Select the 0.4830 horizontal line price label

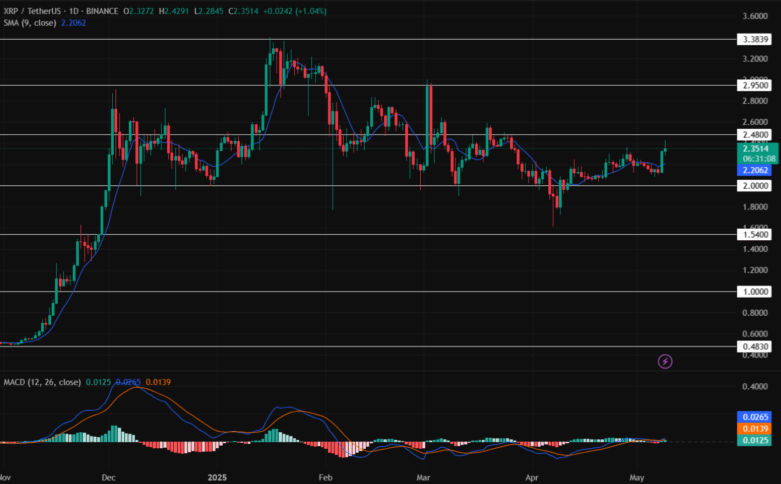tap(754, 346)
